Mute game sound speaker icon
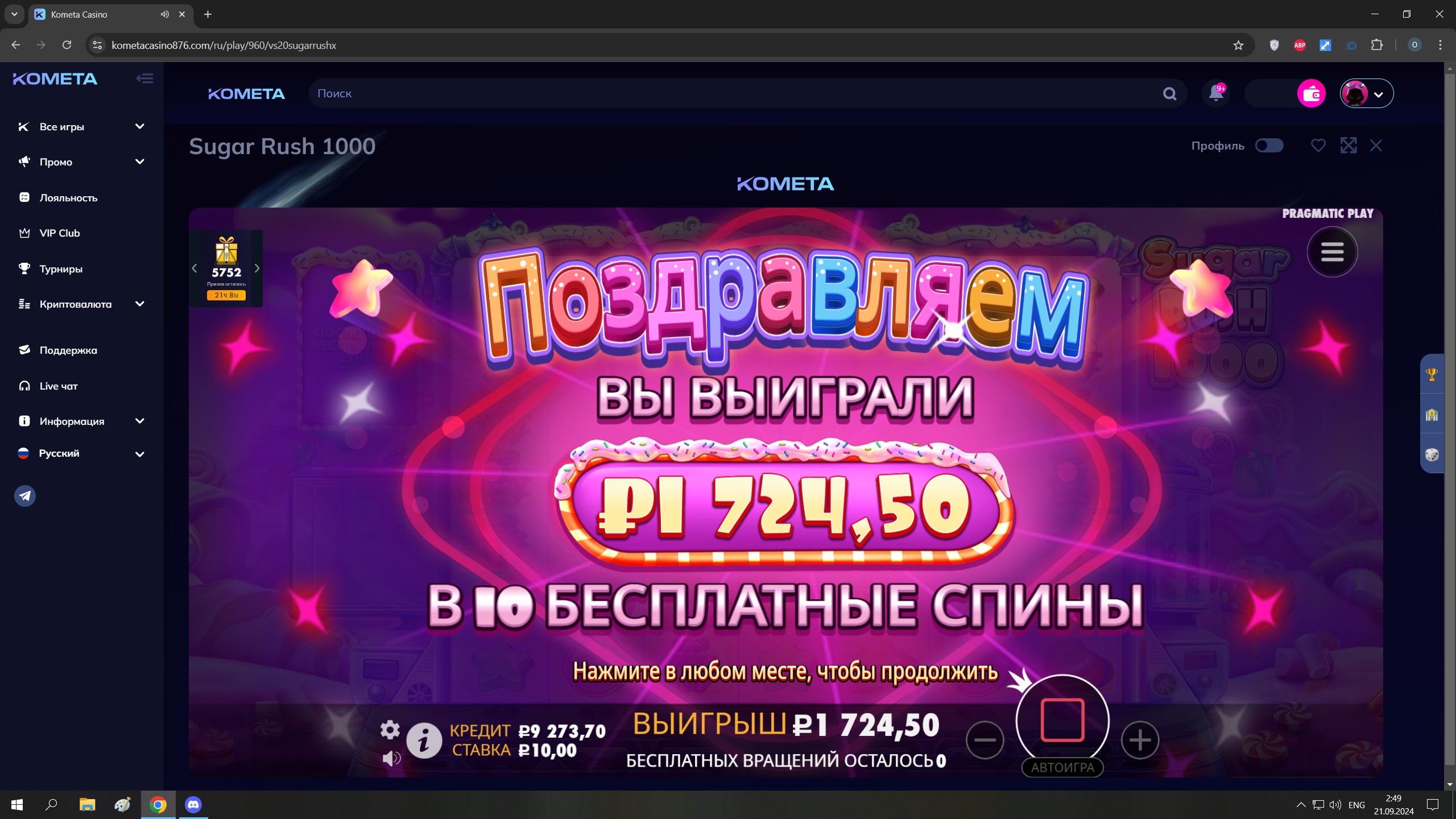 [391, 758]
